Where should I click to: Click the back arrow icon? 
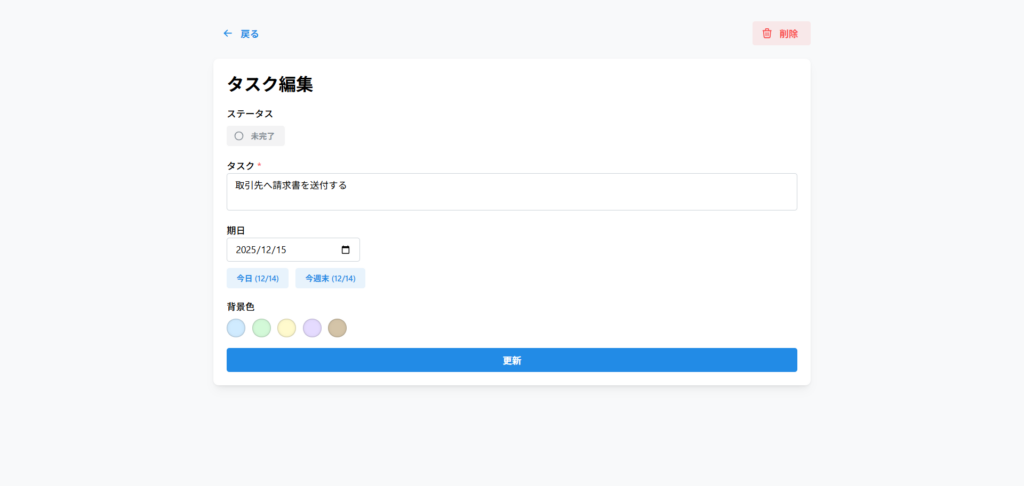228,33
